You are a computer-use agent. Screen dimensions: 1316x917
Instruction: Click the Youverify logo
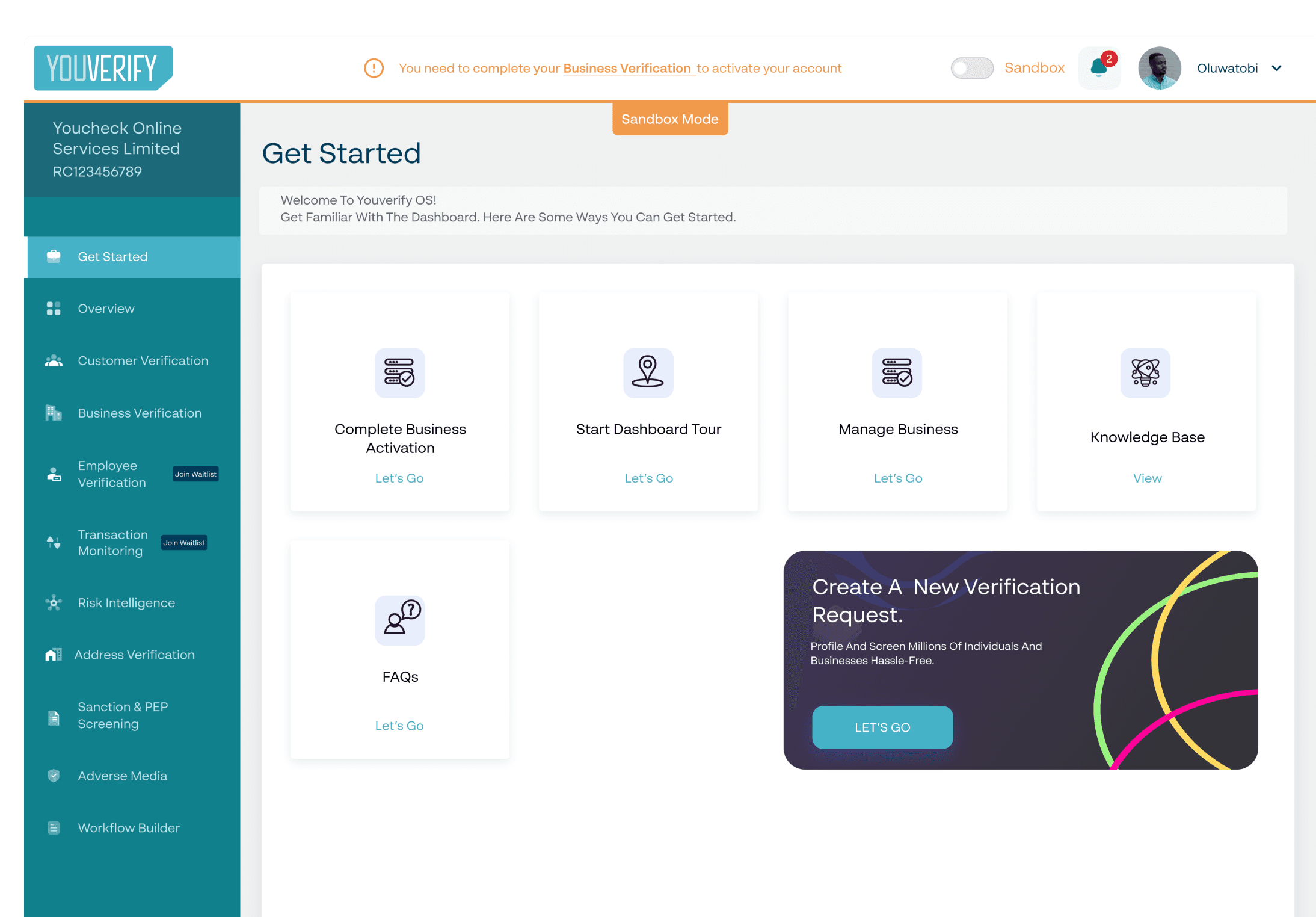pyautogui.click(x=103, y=68)
